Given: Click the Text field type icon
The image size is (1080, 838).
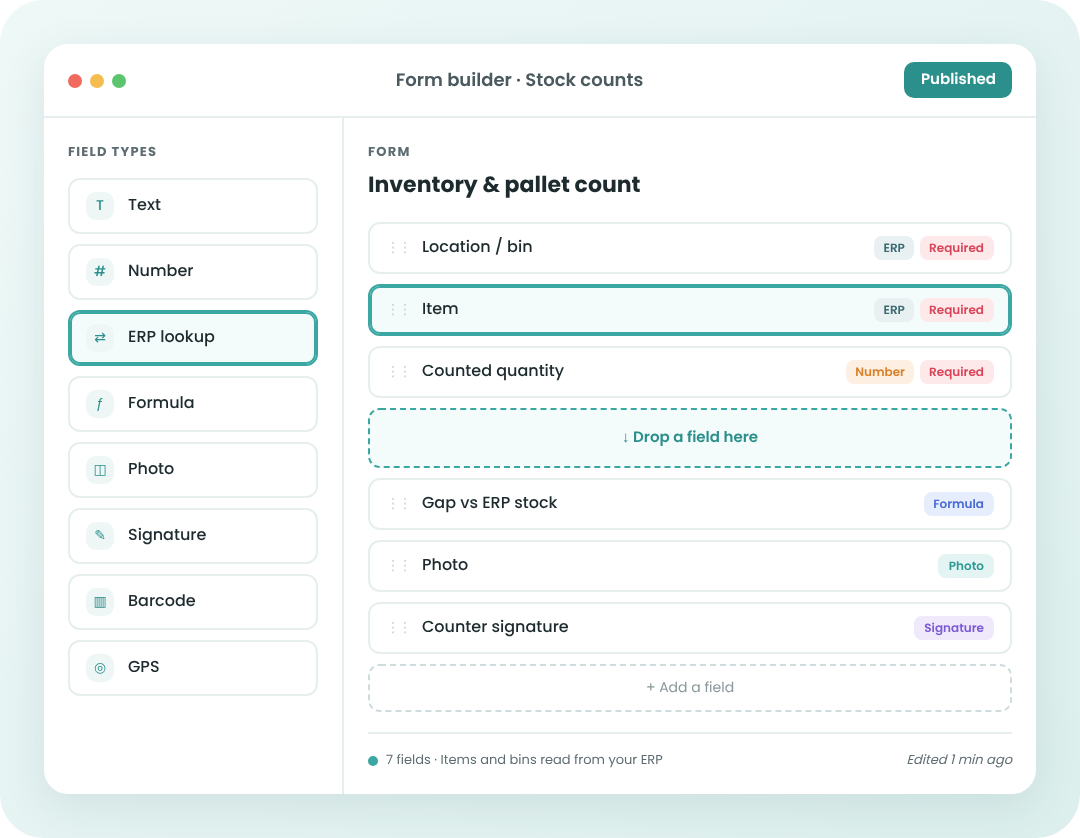Looking at the screenshot, I should click(100, 205).
